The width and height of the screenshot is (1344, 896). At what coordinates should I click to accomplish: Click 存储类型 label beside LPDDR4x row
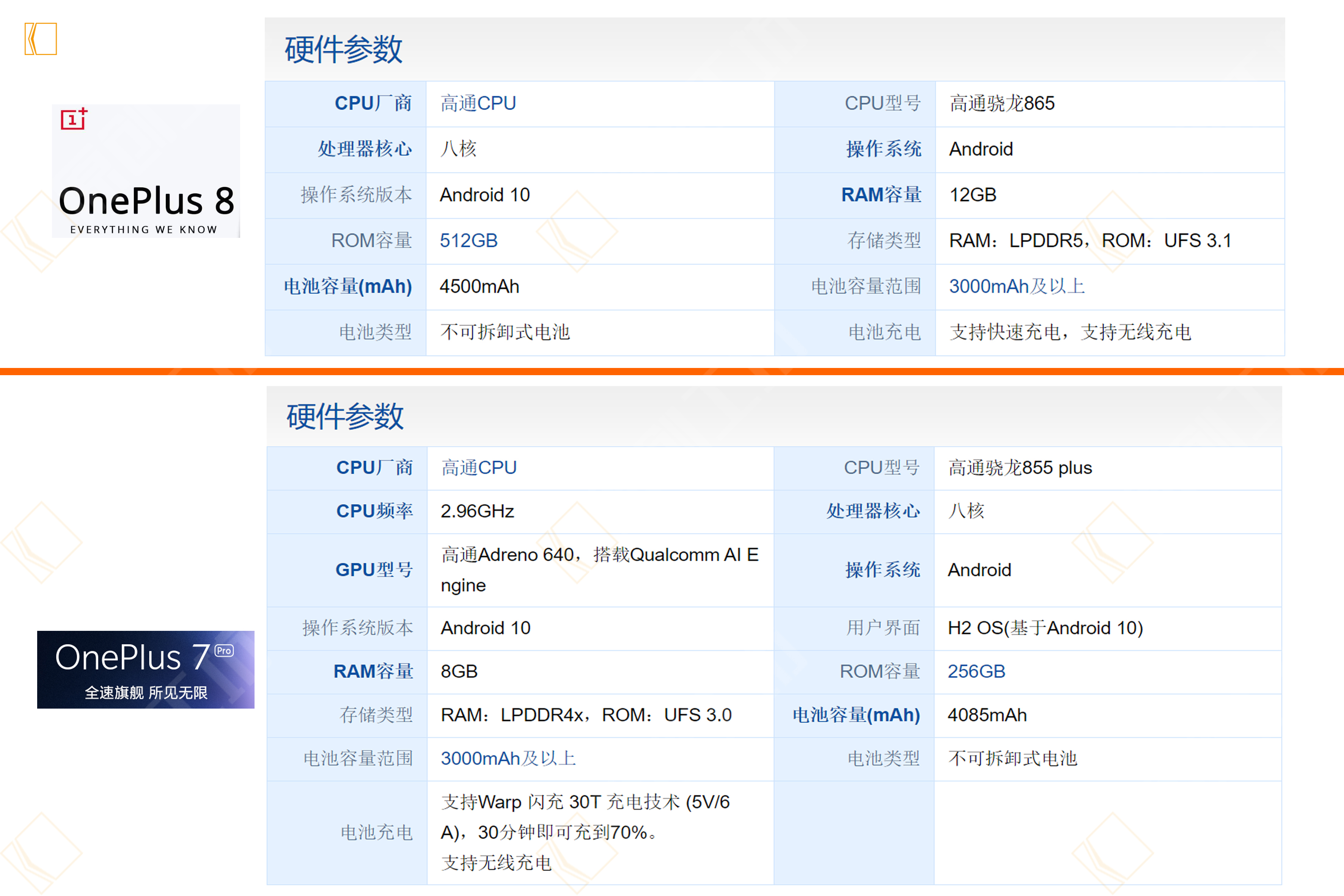click(376, 715)
